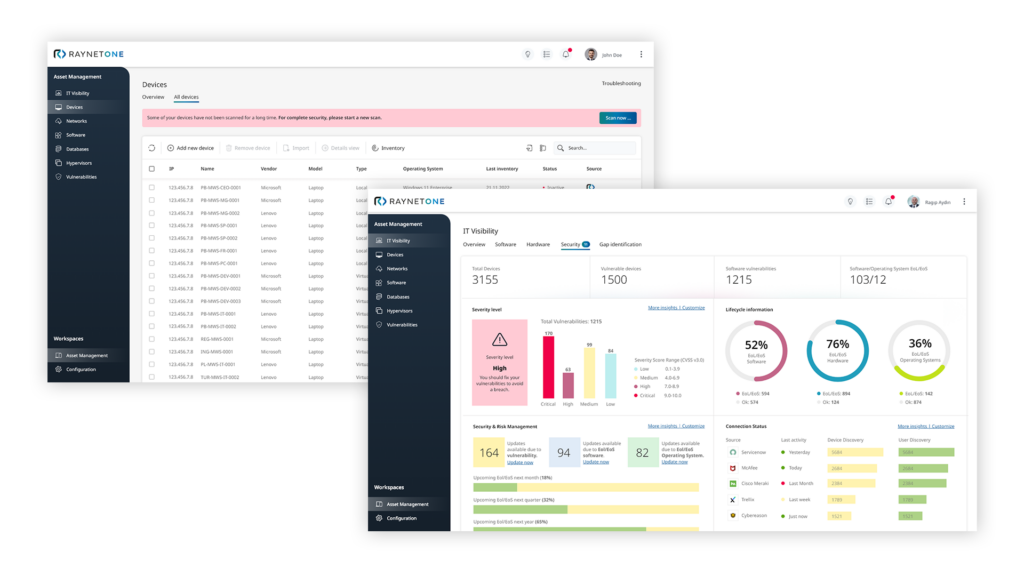Tick the checkbox next to RB-MWS-IT-0001
This screenshot has width=1024, height=576.
[152, 312]
